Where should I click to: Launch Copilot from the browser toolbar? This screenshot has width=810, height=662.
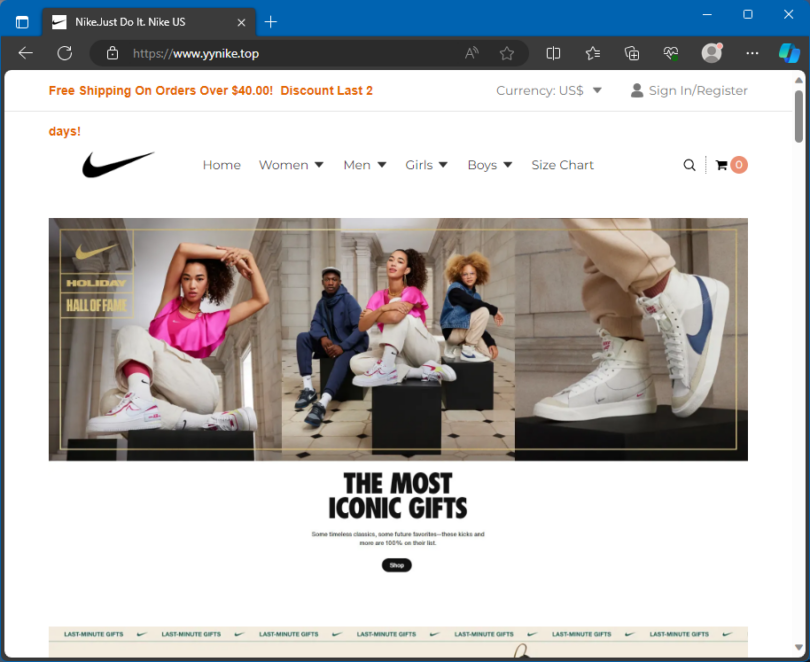pyautogui.click(x=789, y=53)
